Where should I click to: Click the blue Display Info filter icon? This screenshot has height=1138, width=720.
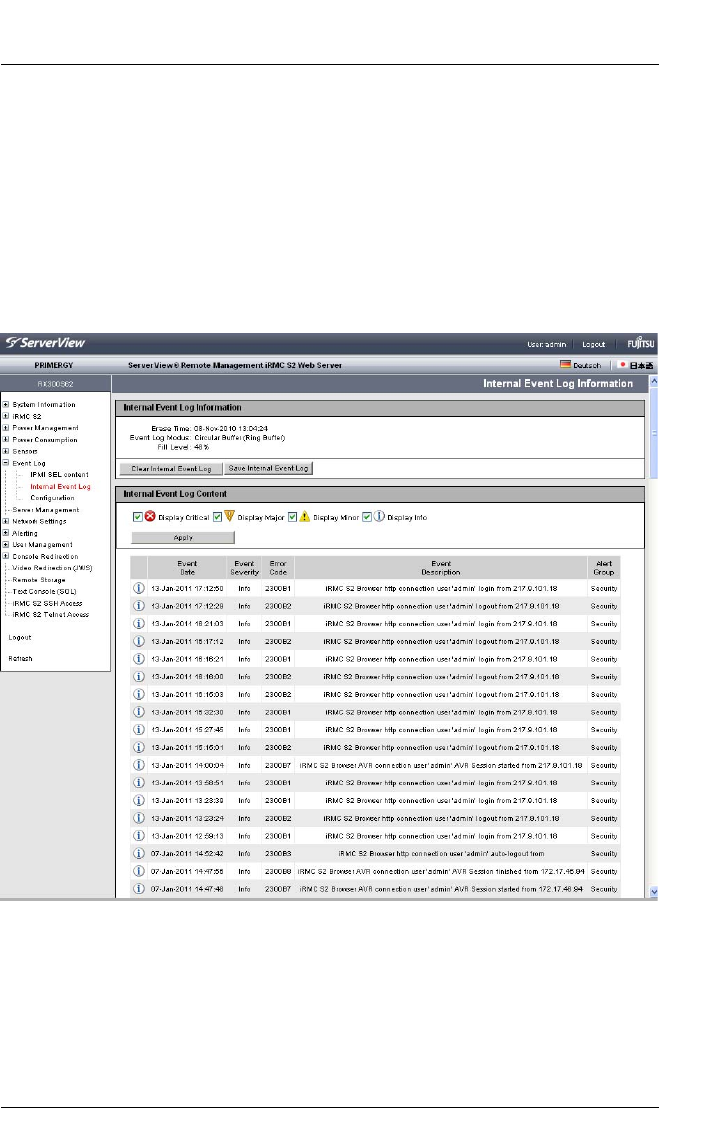point(379,516)
